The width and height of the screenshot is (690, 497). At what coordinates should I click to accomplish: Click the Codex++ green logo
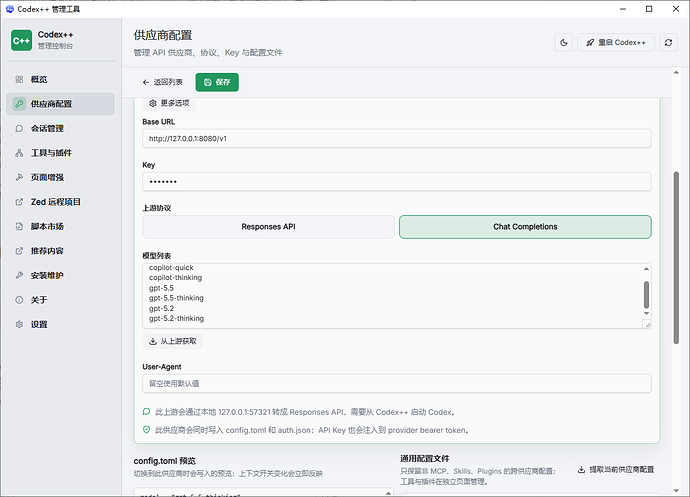[22, 40]
